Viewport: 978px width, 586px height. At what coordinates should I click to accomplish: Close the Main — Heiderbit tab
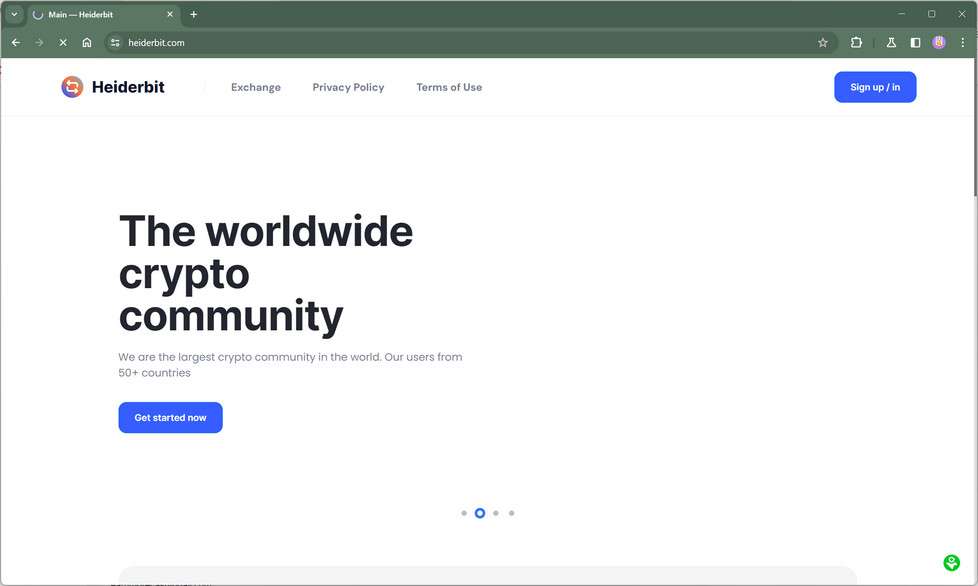pos(170,14)
